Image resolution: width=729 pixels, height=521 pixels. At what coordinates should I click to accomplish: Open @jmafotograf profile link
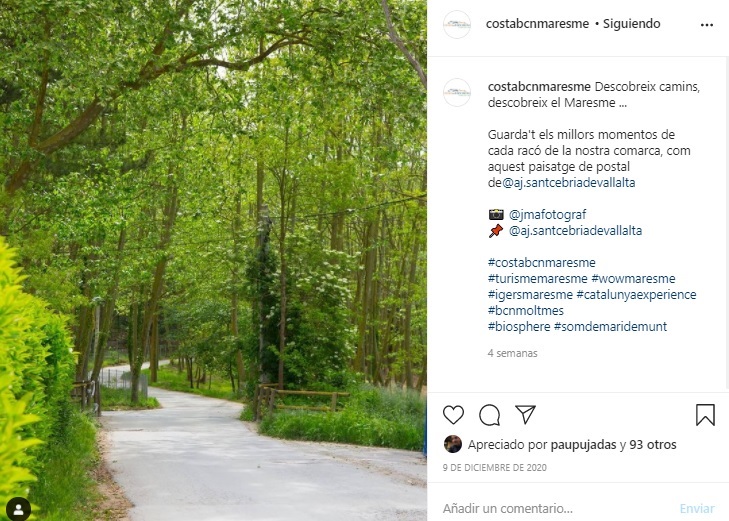547,215
